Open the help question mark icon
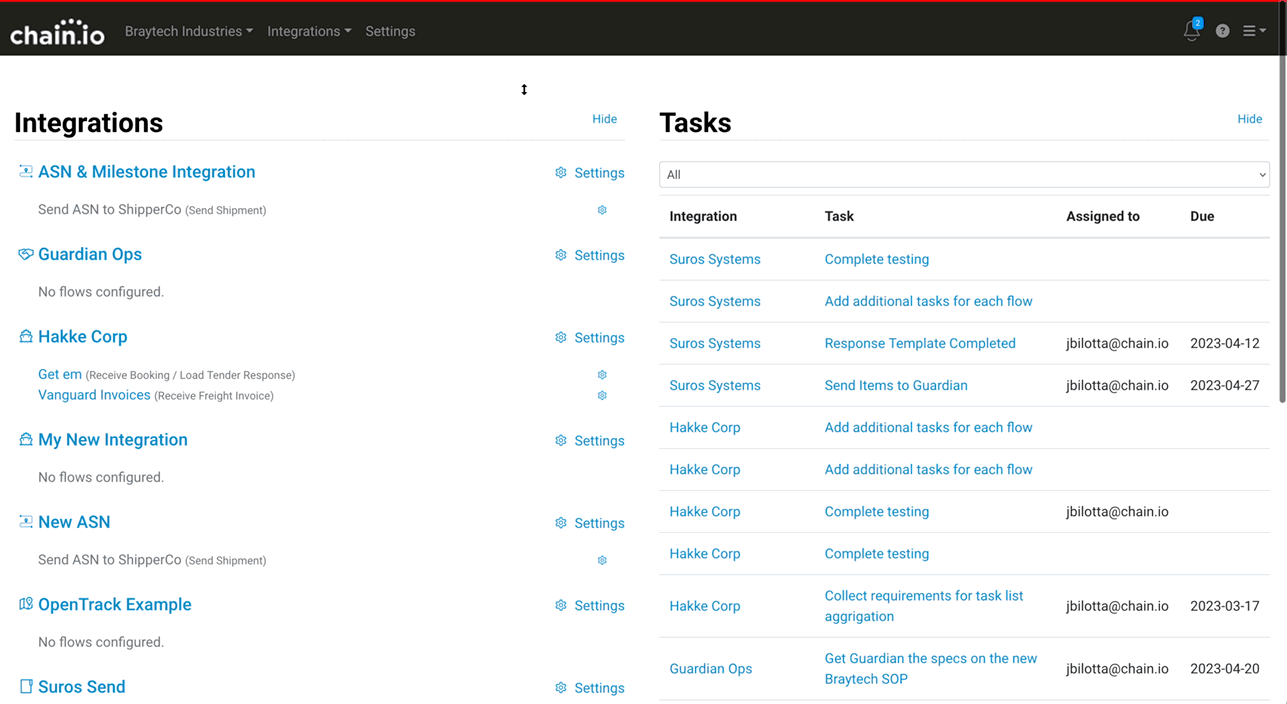This screenshot has height=704, width=1287. point(1222,31)
